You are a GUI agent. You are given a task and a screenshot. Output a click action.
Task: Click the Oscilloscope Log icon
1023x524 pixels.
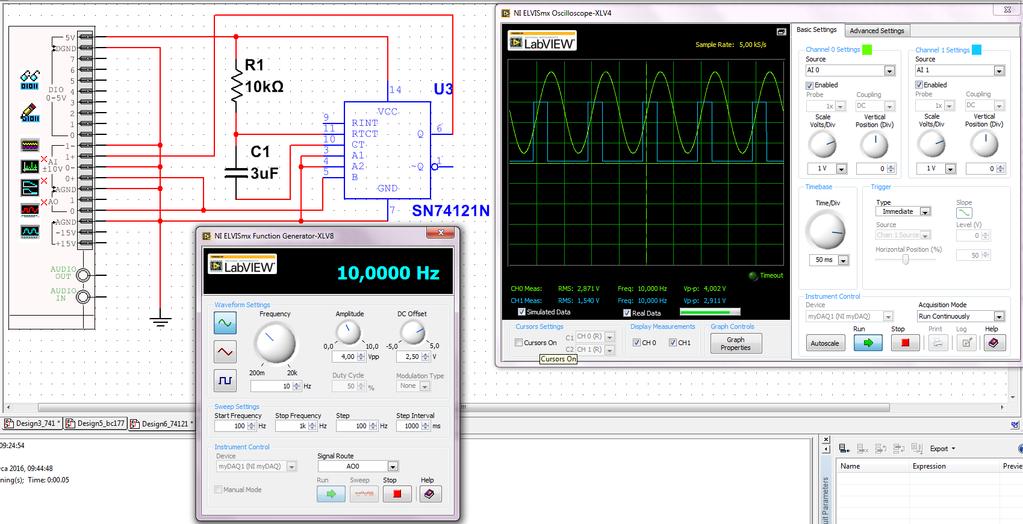tap(966, 343)
